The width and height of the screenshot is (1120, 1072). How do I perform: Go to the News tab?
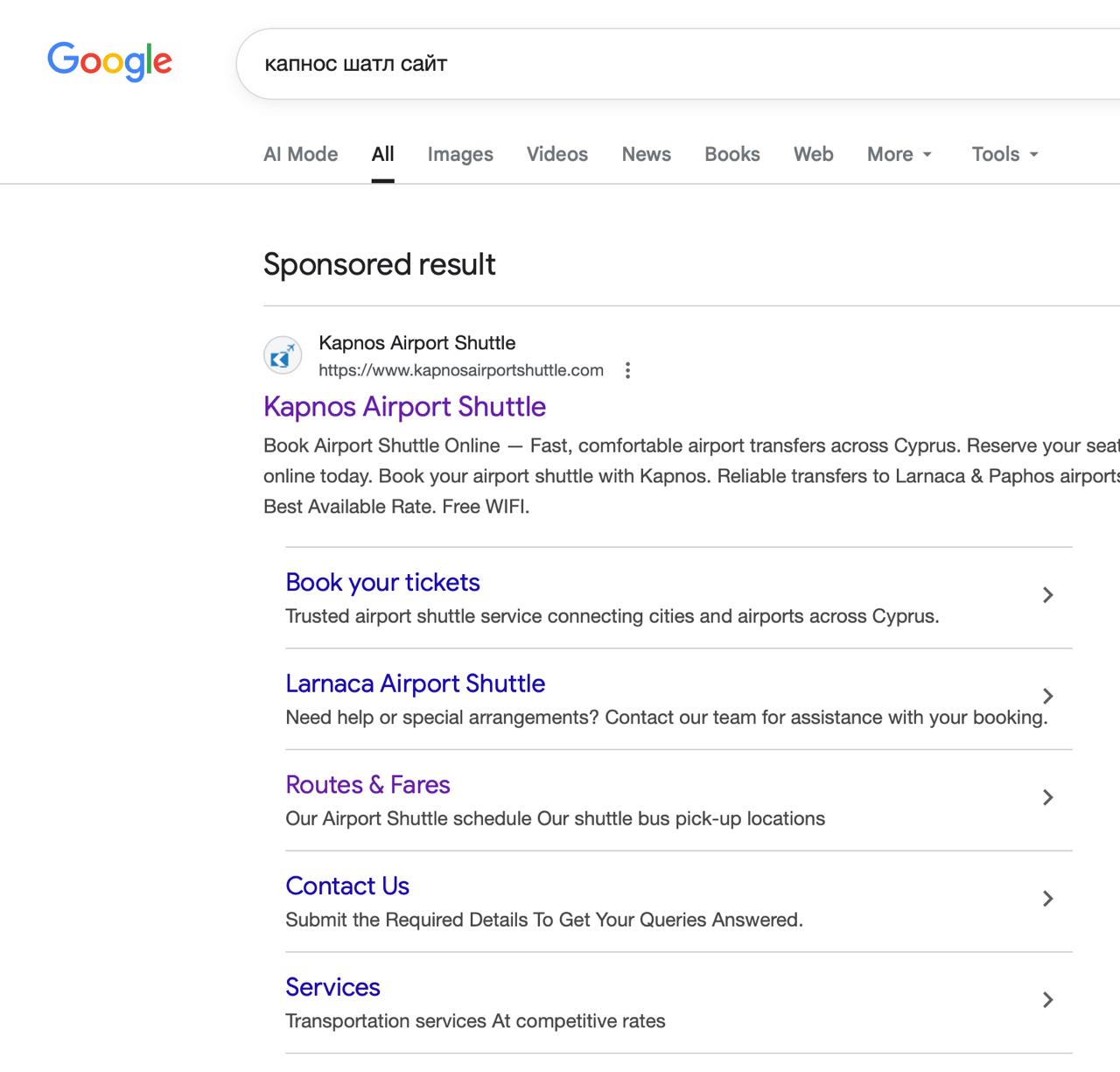(647, 155)
